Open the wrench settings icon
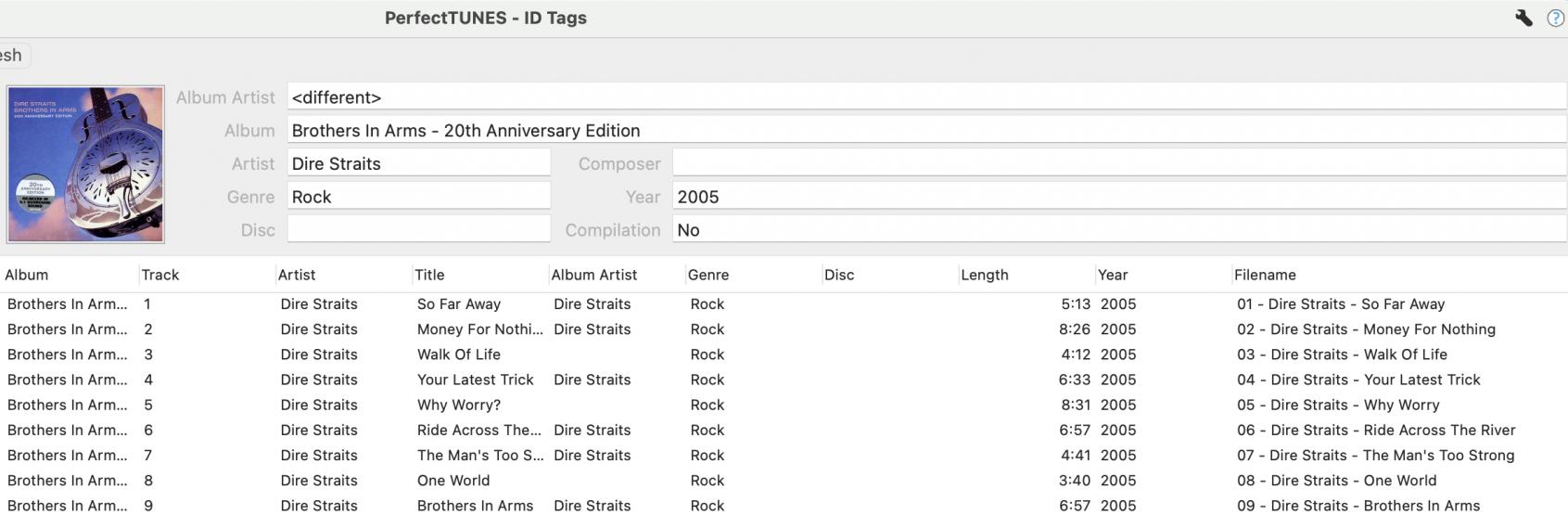This screenshot has width=1568, height=528. (1523, 18)
